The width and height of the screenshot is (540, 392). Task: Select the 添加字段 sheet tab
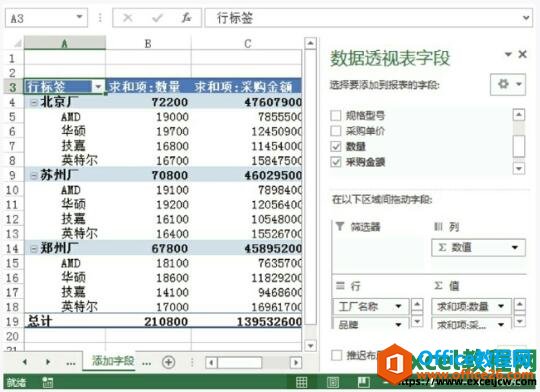(113, 361)
